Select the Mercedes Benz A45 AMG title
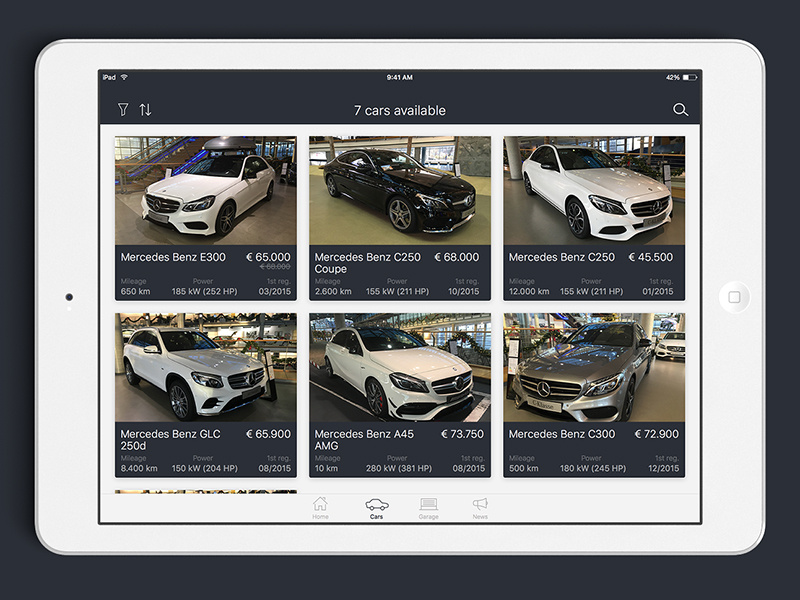 pos(364,440)
